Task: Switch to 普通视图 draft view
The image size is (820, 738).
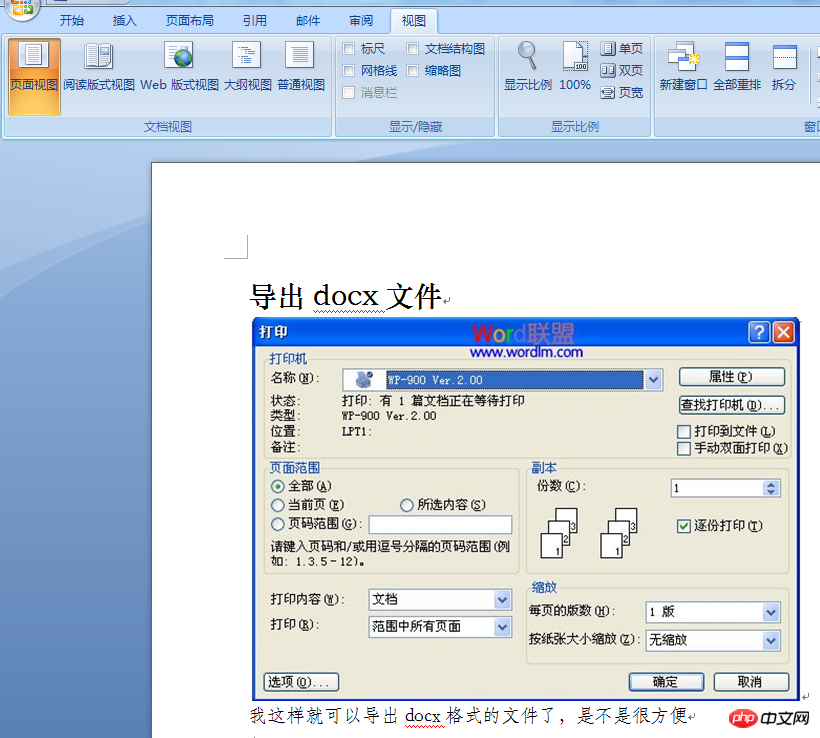Action: tap(301, 67)
